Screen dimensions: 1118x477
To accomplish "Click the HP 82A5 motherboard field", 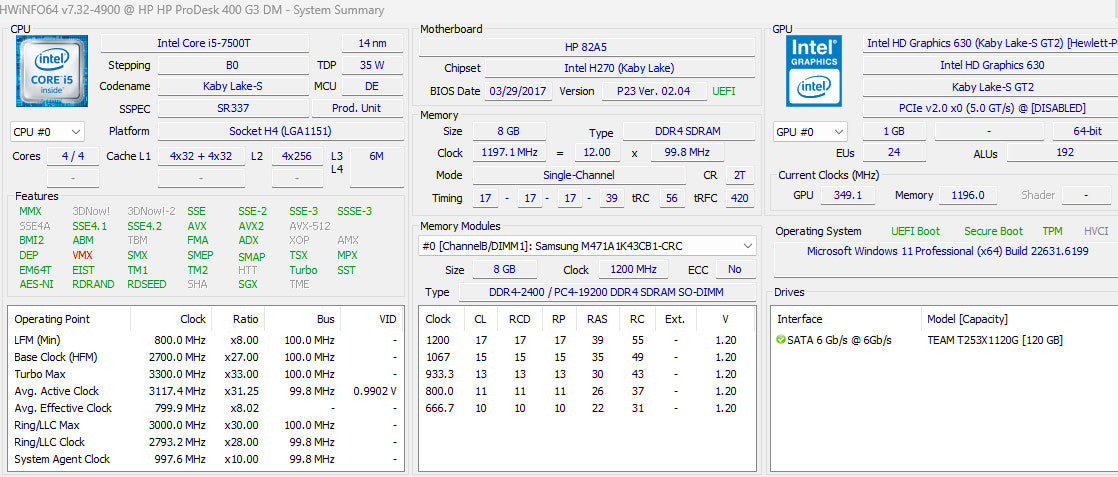I will pyautogui.click(x=587, y=47).
